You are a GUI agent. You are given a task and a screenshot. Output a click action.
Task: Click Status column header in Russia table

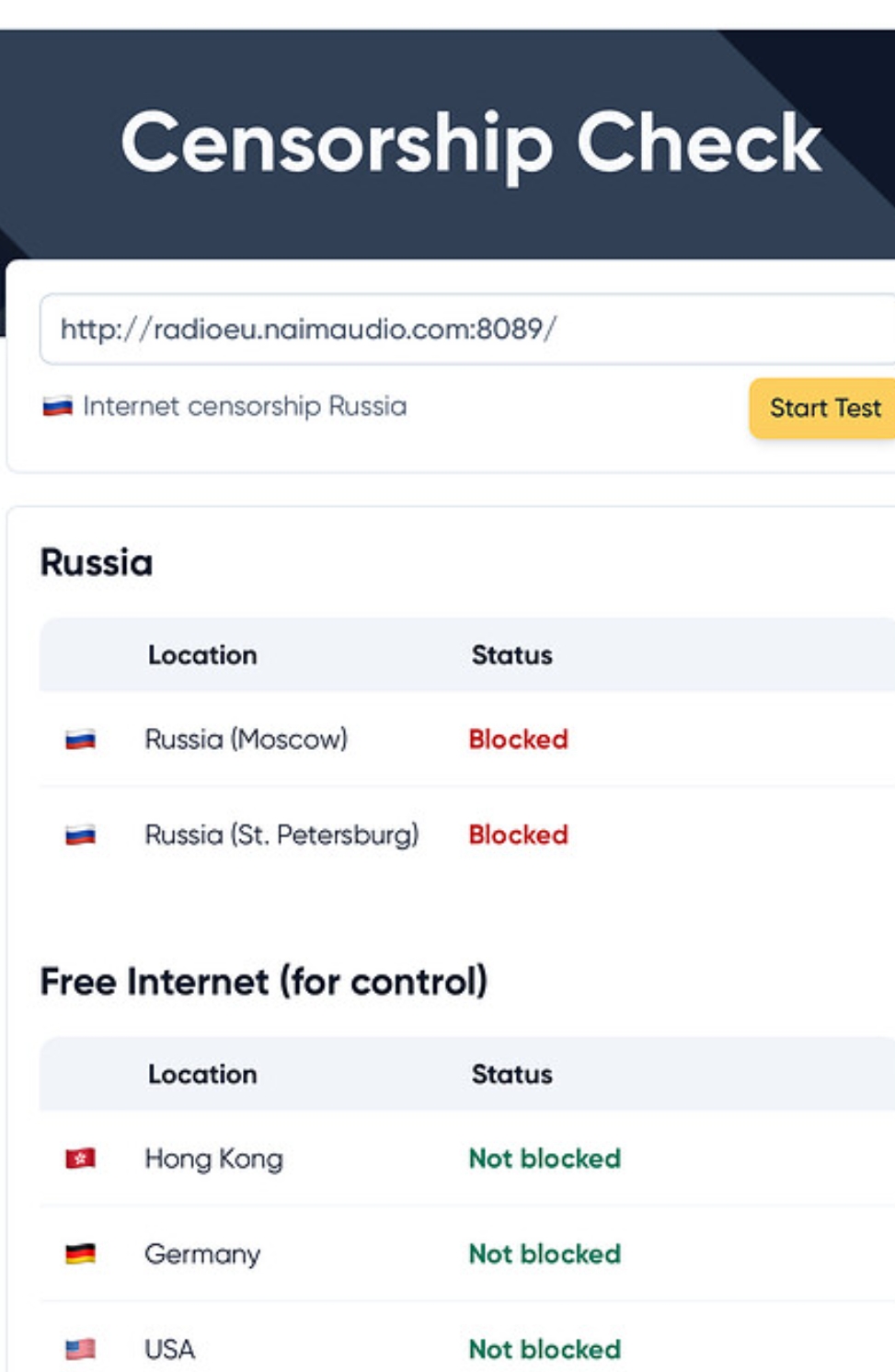pos(512,655)
